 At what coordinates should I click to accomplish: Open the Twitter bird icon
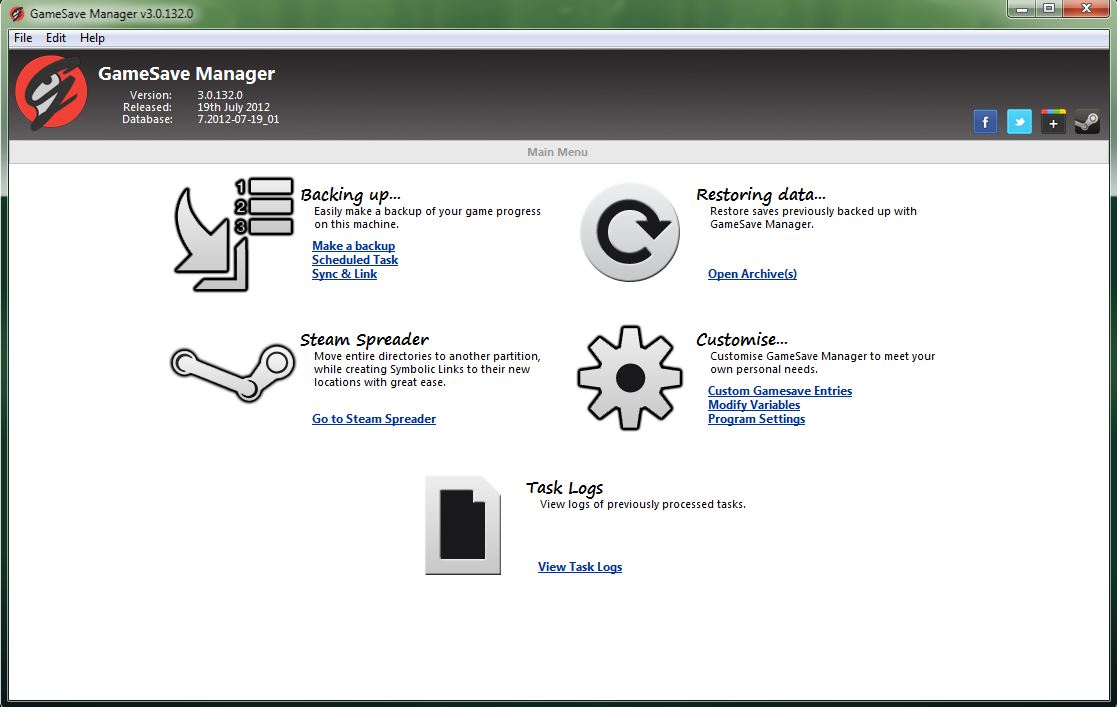click(1019, 122)
